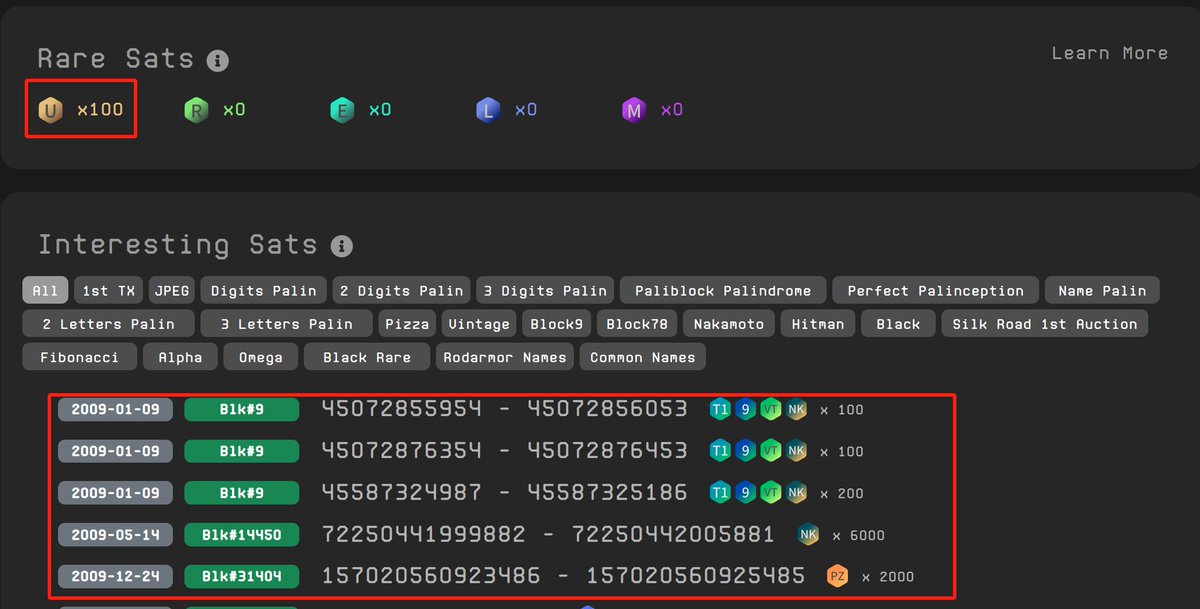Click the T1 first transaction badge
Viewport: 1200px width, 609px height.
coord(720,409)
